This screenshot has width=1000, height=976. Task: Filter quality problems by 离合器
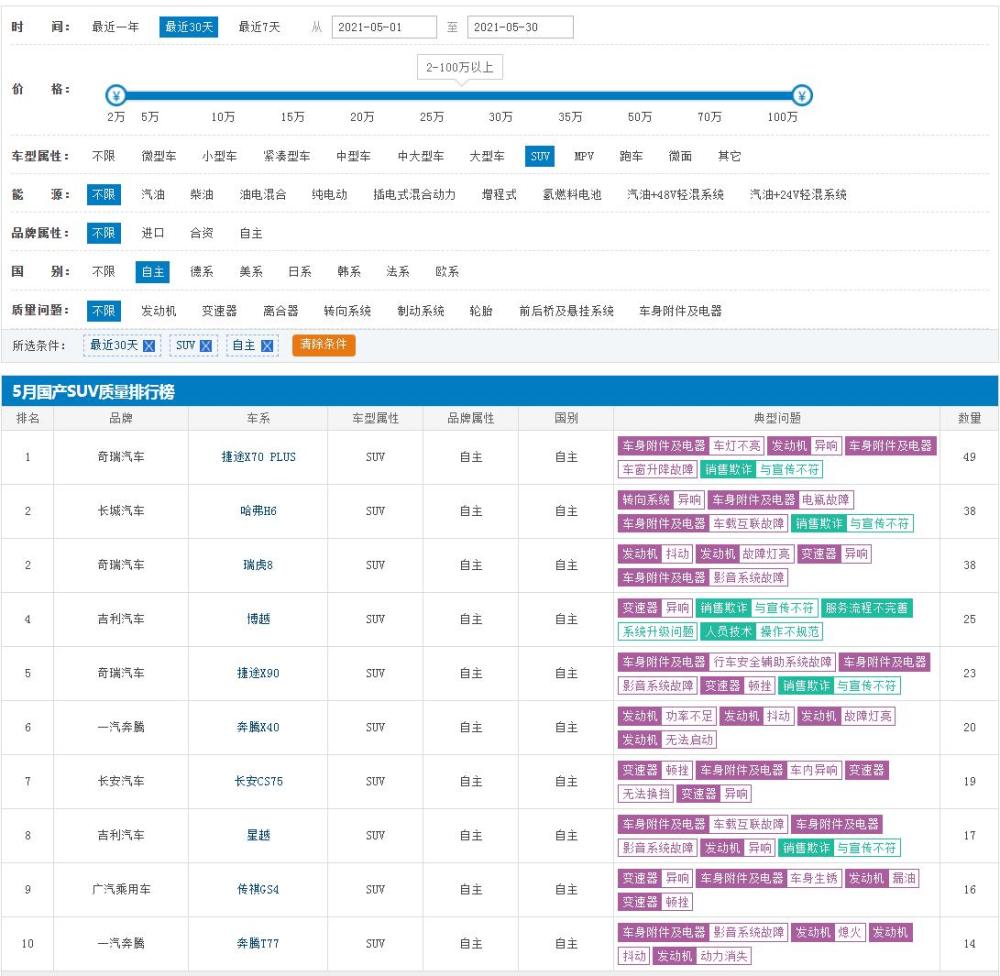pyautogui.click(x=281, y=311)
